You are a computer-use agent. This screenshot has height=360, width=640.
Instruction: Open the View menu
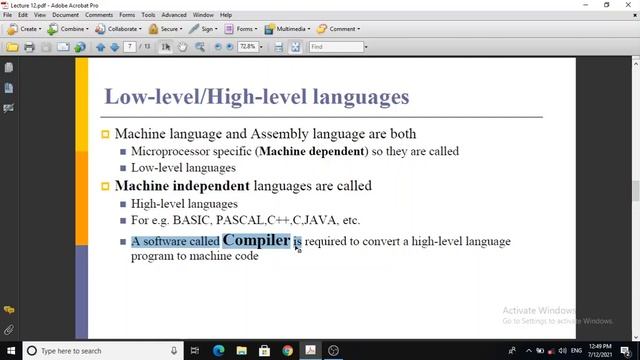pos(40,15)
